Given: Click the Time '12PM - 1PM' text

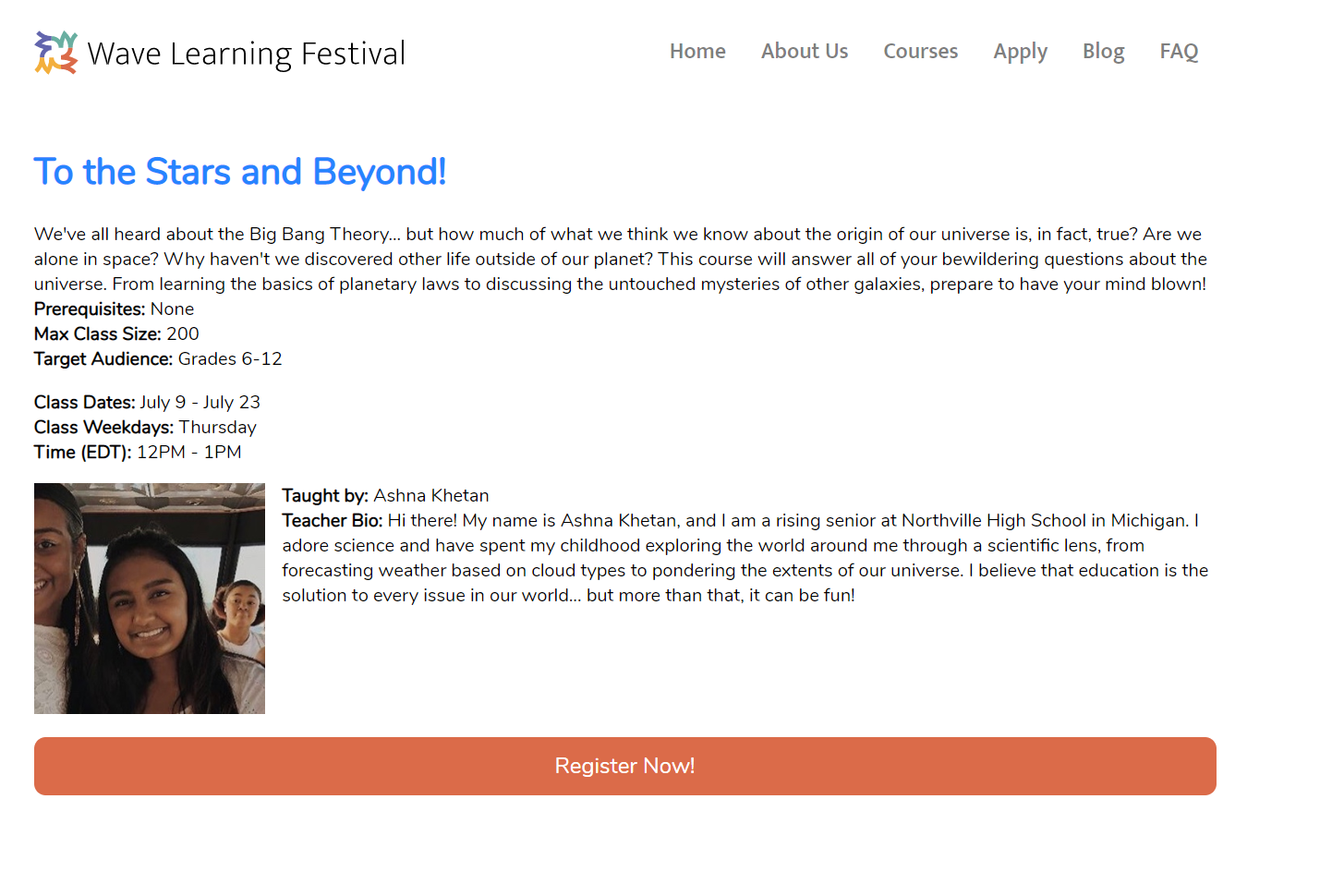Looking at the screenshot, I should [189, 452].
